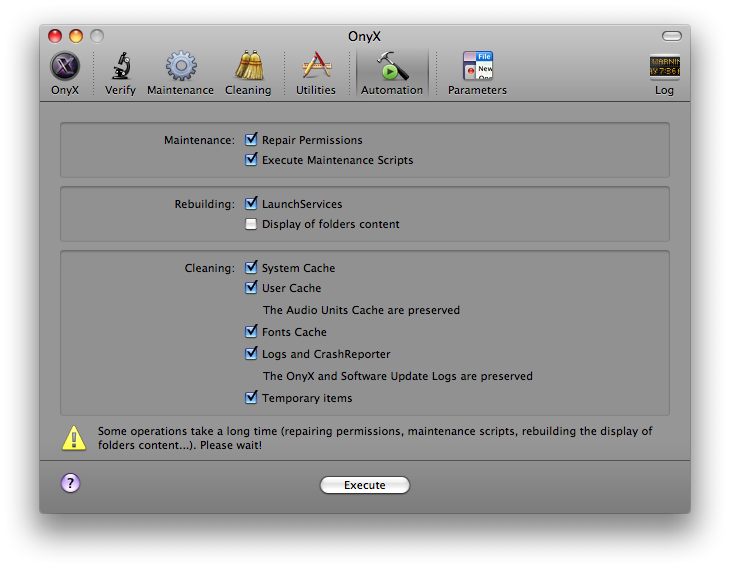Viewport: 730px width, 568px height.
Task: Show the Log display icon
Action: point(664,67)
